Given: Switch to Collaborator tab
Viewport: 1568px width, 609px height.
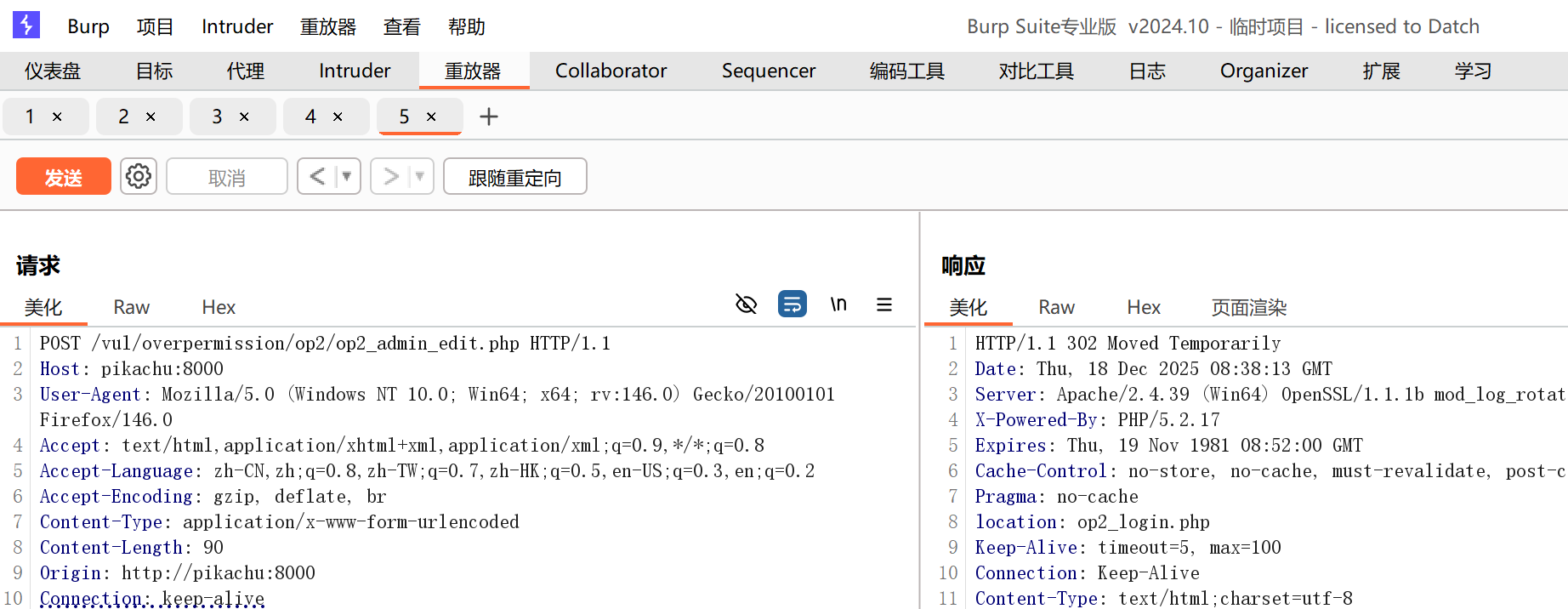Looking at the screenshot, I should point(611,71).
